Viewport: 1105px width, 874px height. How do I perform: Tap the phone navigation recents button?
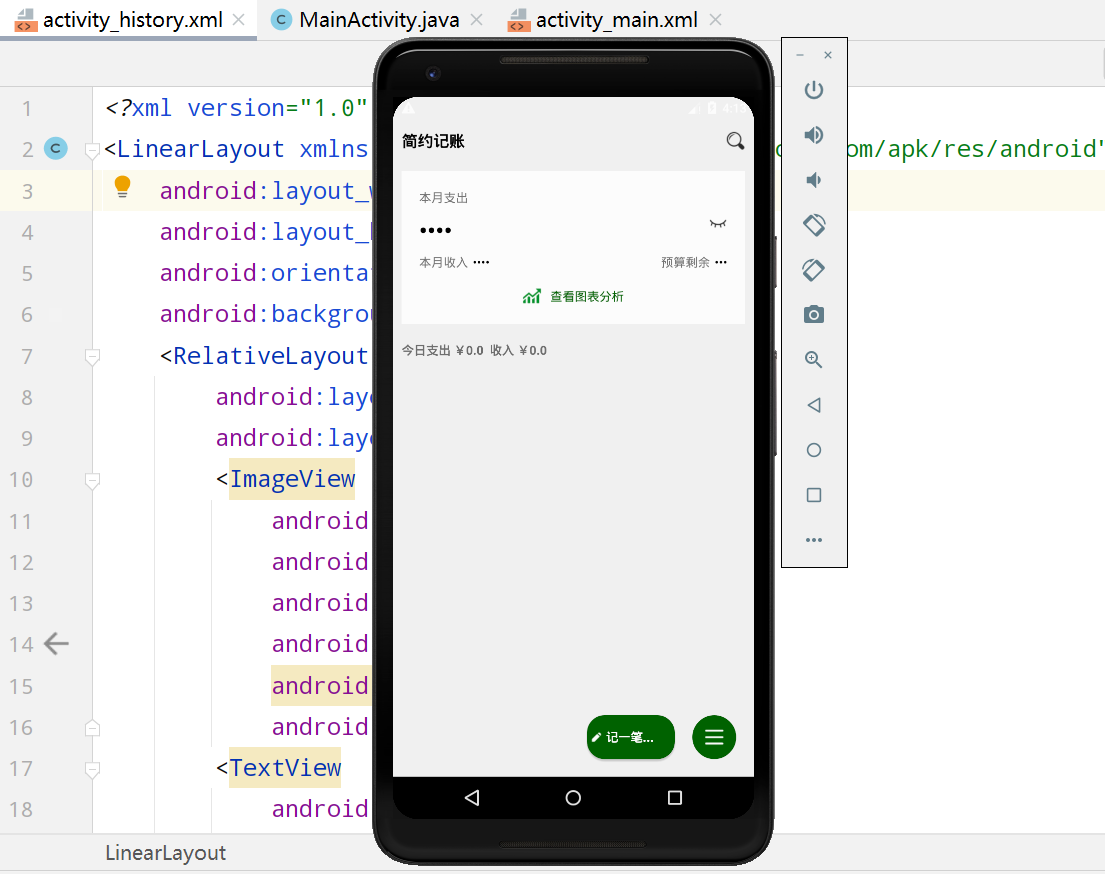click(x=674, y=797)
